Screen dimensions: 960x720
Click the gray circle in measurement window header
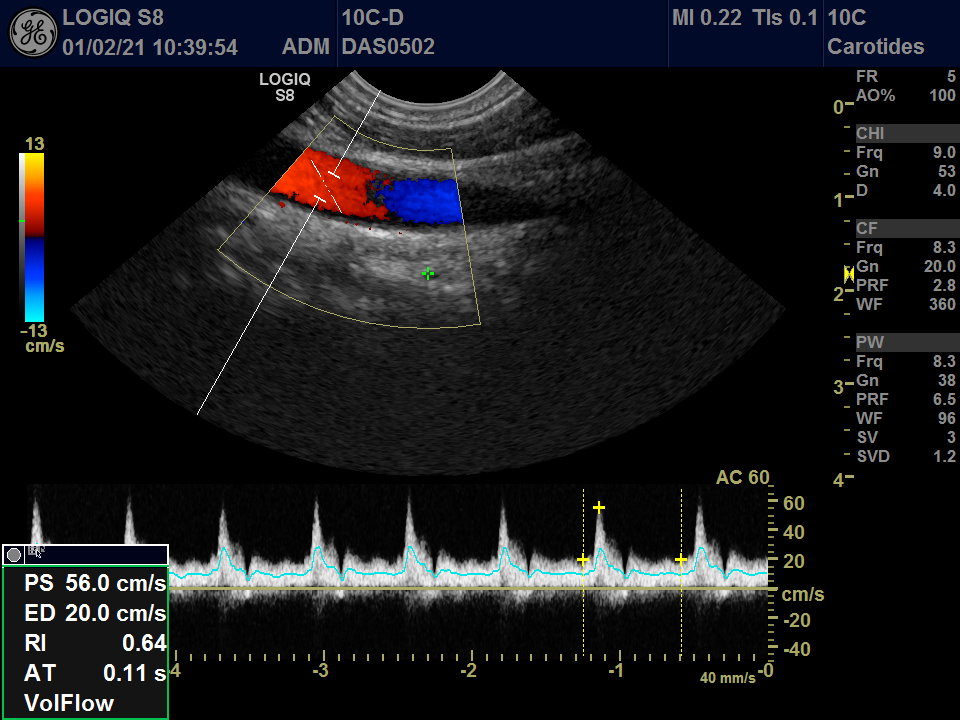coord(13,554)
